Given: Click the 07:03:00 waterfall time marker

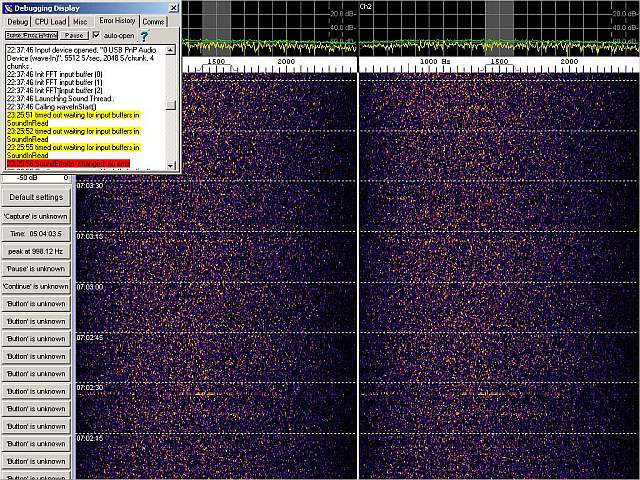Looking at the screenshot, I should [x=90, y=287].
